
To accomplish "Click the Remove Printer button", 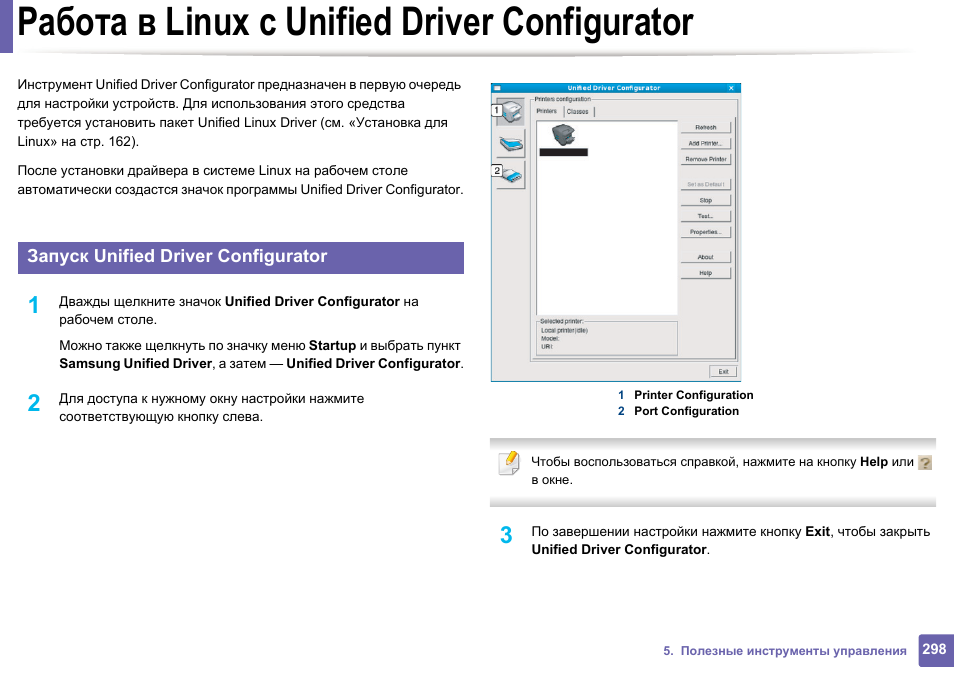I will [x=706, y=159].
